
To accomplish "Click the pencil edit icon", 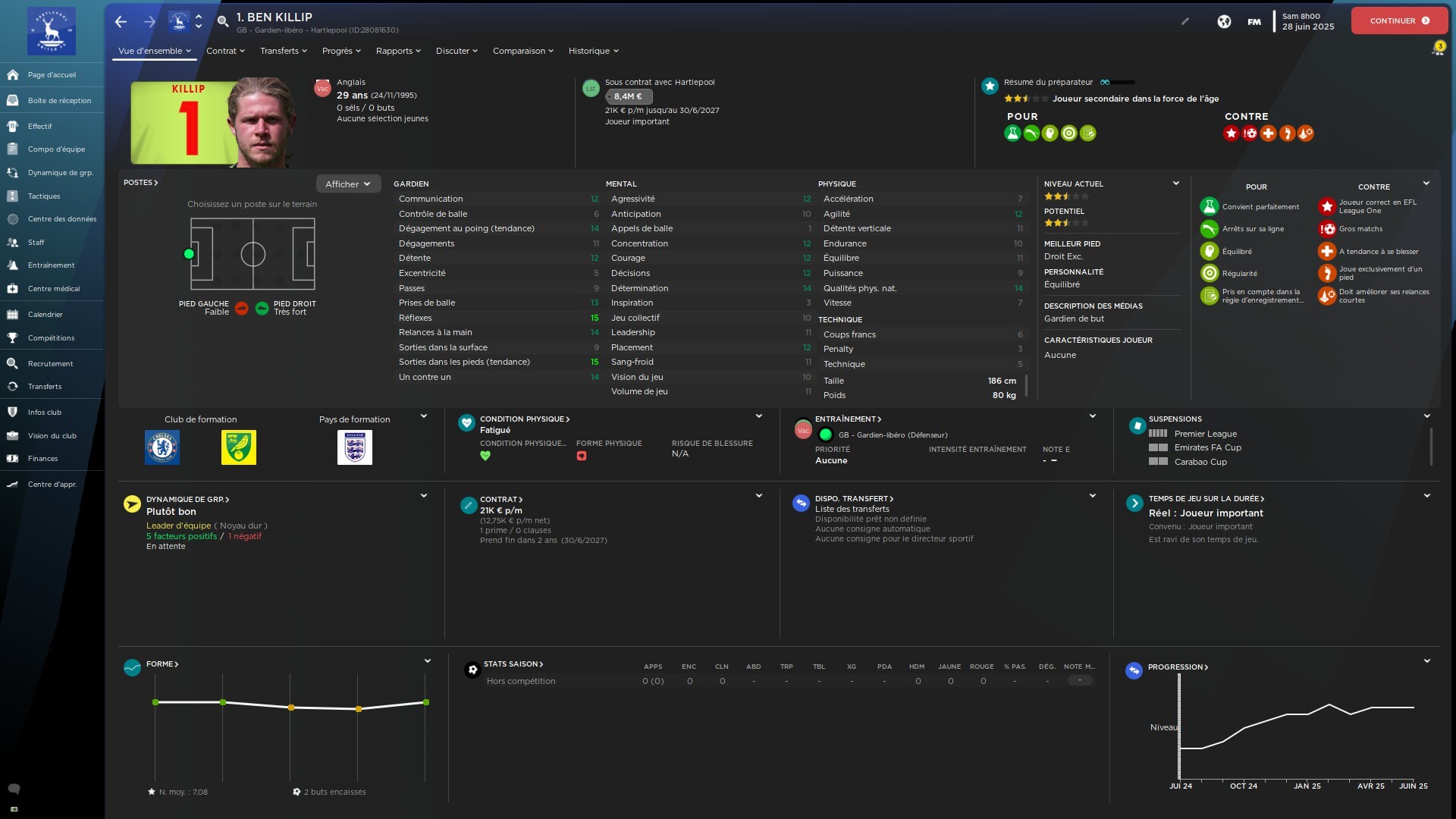I will point(1185,22).
